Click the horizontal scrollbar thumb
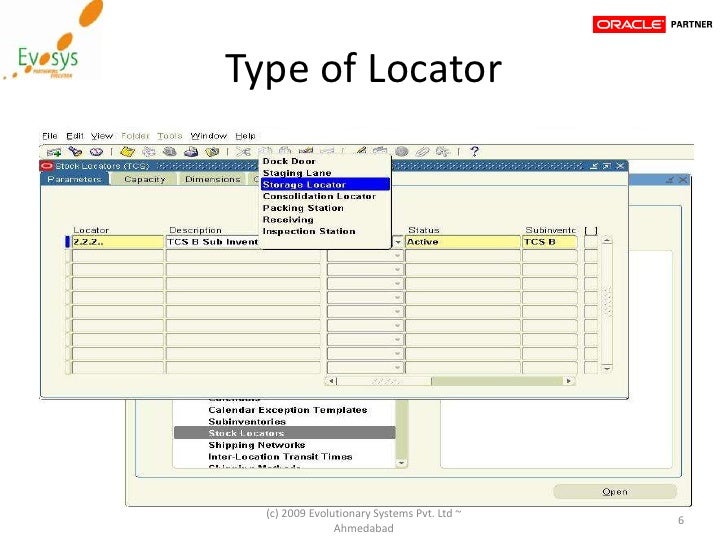The image size is (728, 546). click(x=384, y=381)
